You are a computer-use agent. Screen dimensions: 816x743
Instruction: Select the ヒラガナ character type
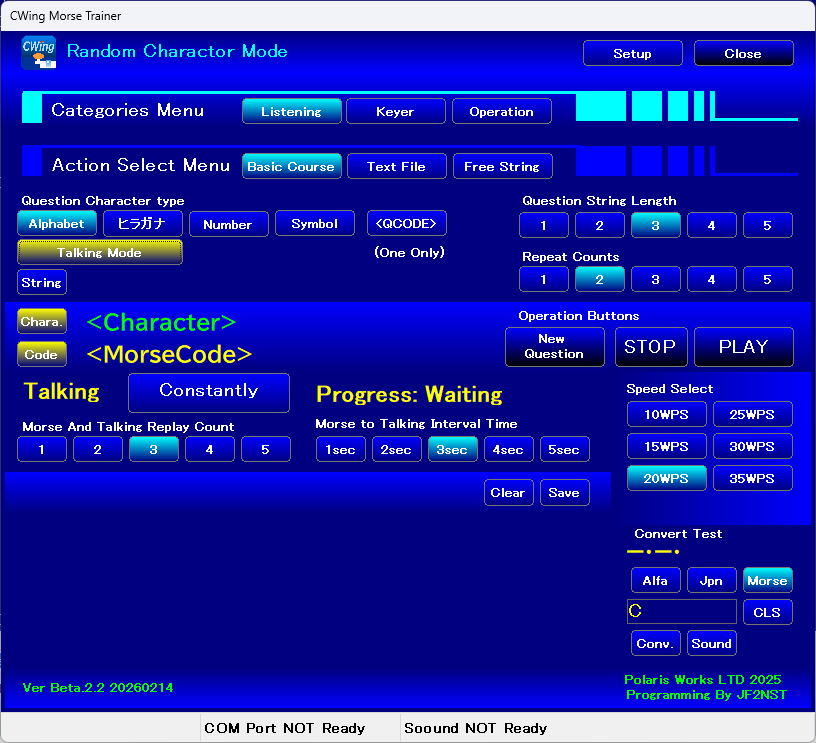(143, 224)
